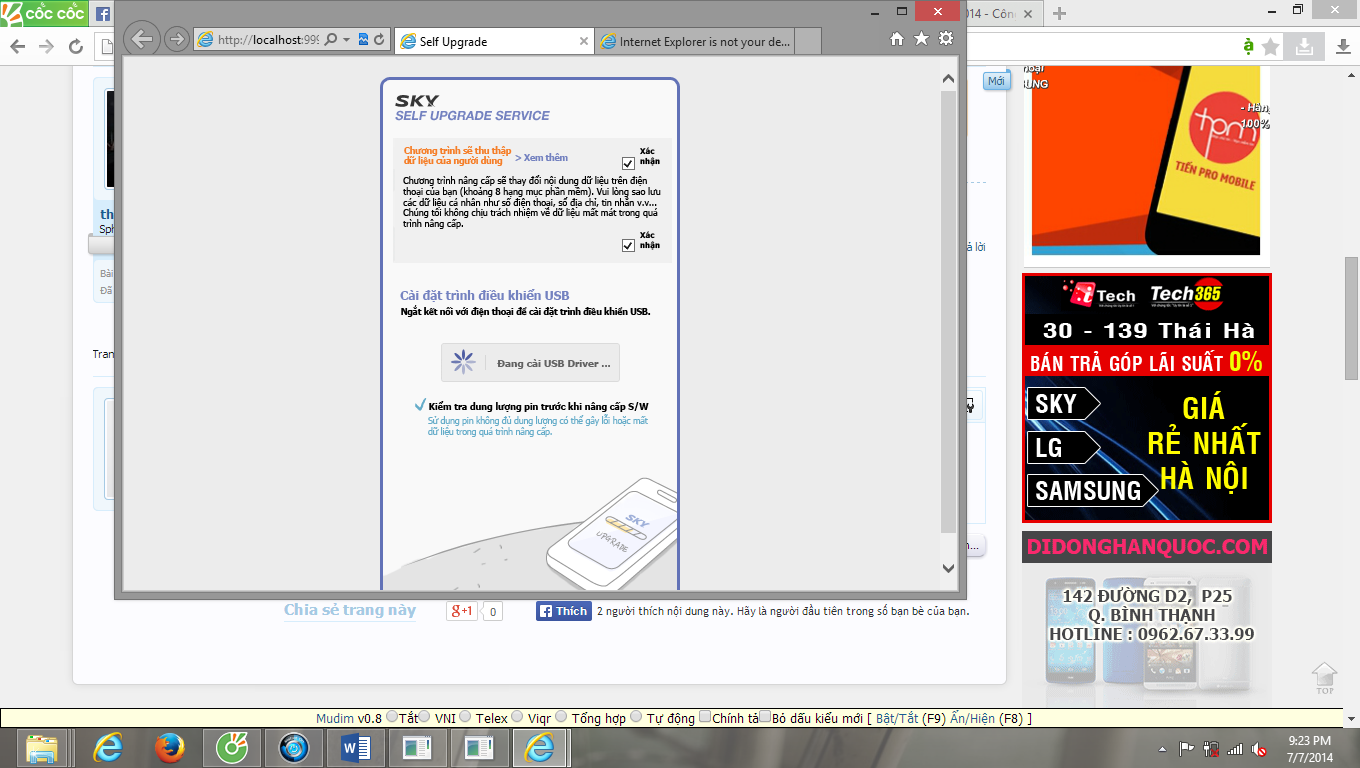1360x768 pixels.
Task: Select Mudim Tự động radio button
Action: pos(636,717)
